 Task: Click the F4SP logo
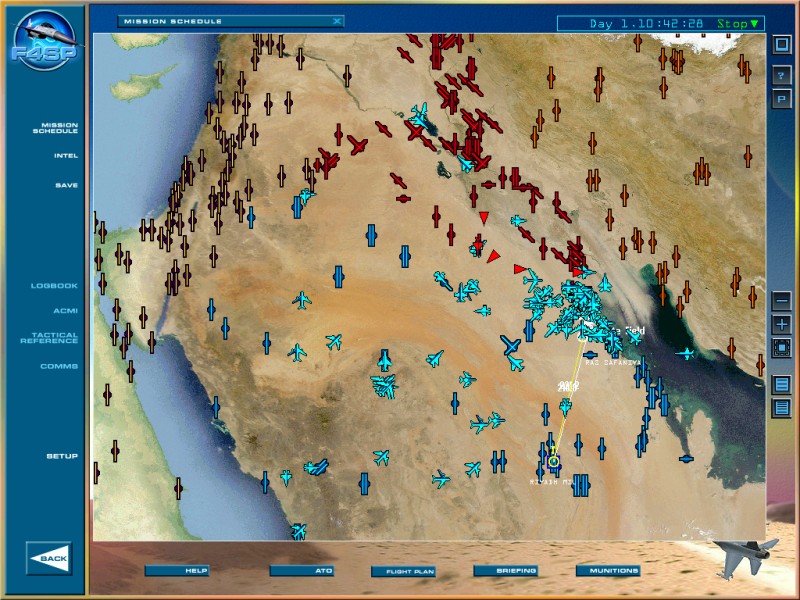44,41
